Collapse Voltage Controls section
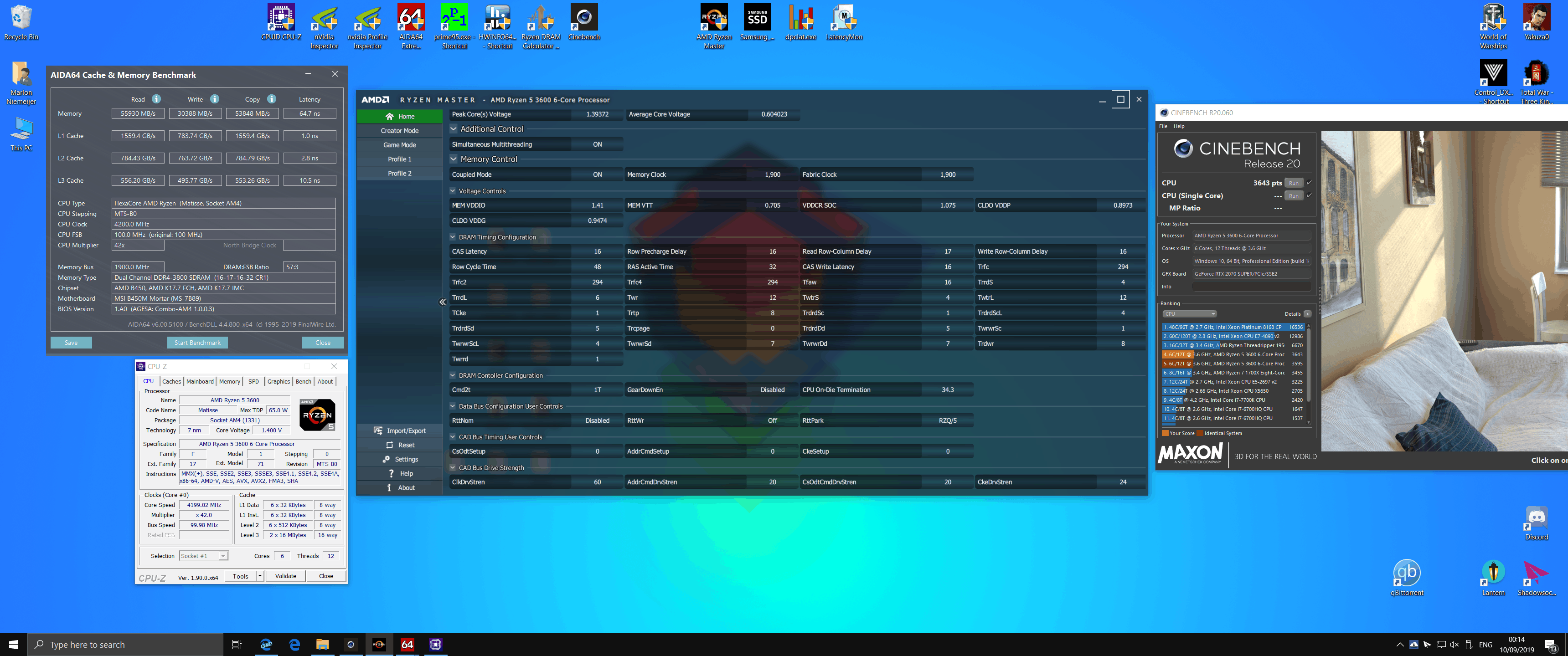 click(x=453, y=191)
